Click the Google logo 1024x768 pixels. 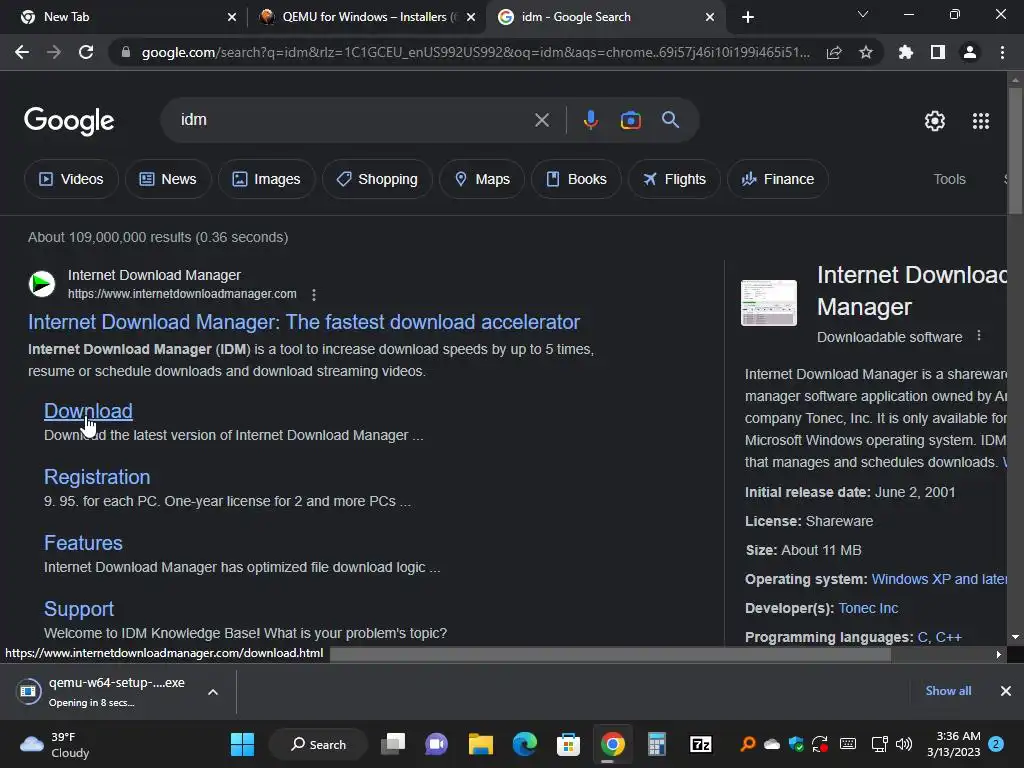pos(69,121)
